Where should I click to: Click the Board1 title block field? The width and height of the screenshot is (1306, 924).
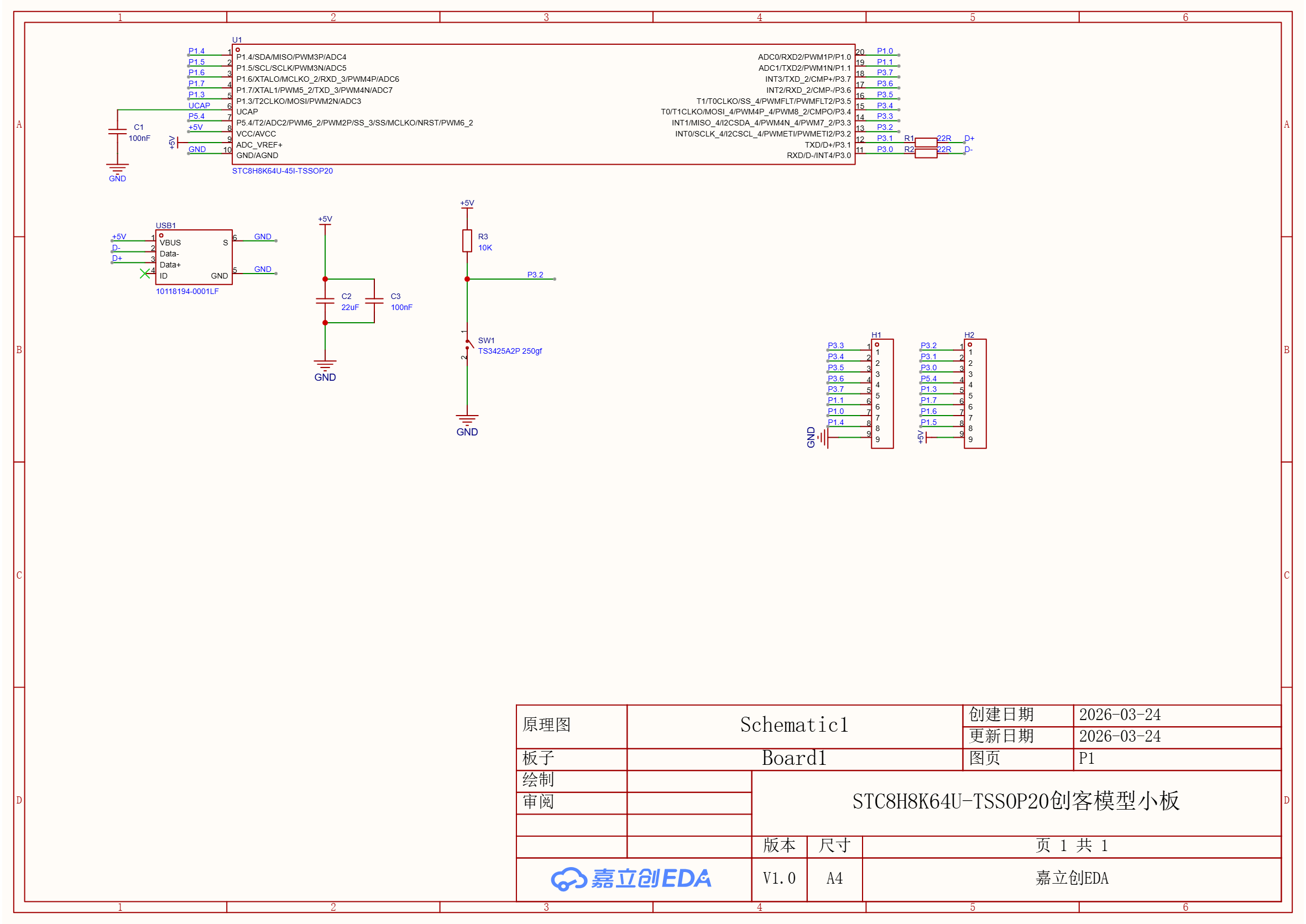click(x=794, y=758)
